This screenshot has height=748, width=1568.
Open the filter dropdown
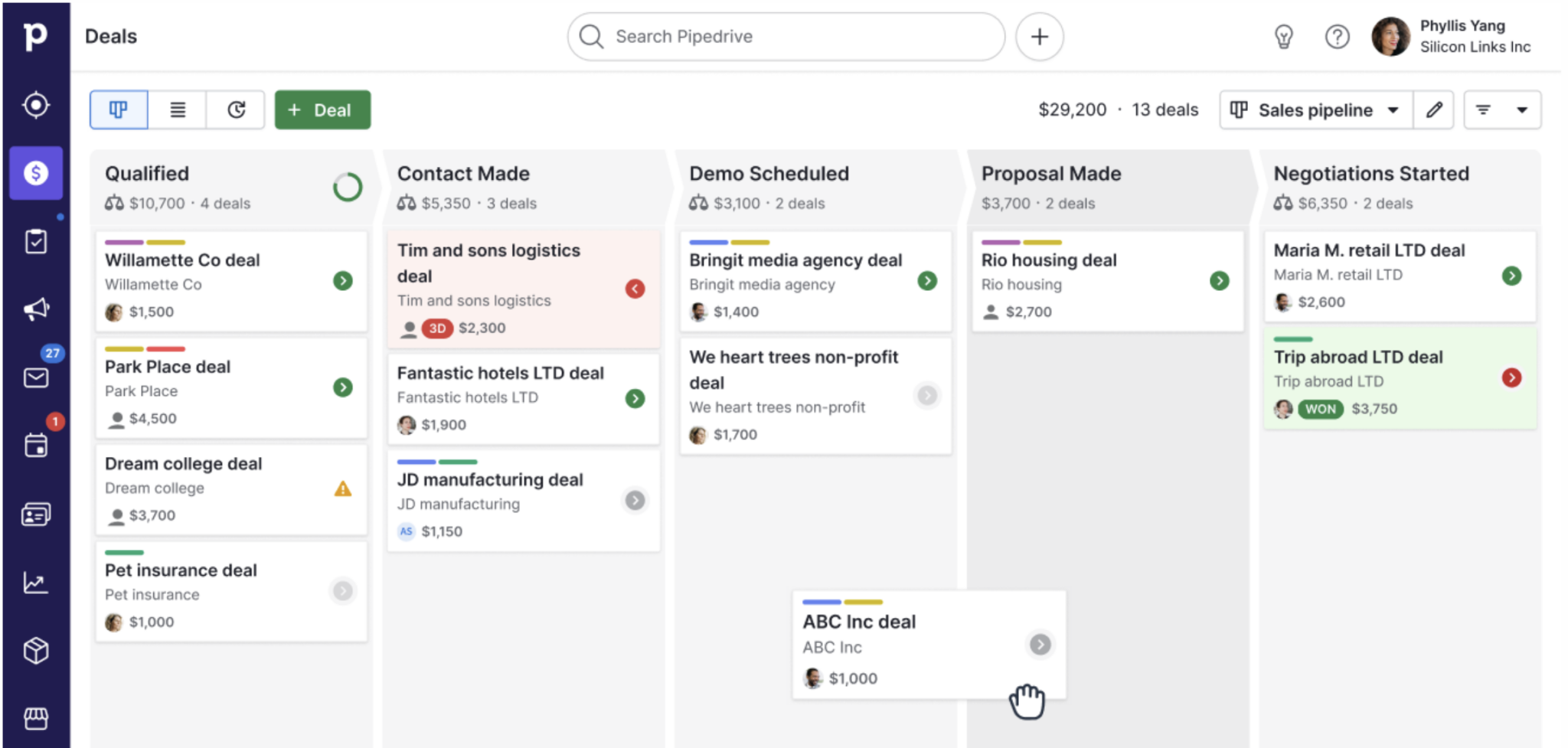tap(1502, 109)
